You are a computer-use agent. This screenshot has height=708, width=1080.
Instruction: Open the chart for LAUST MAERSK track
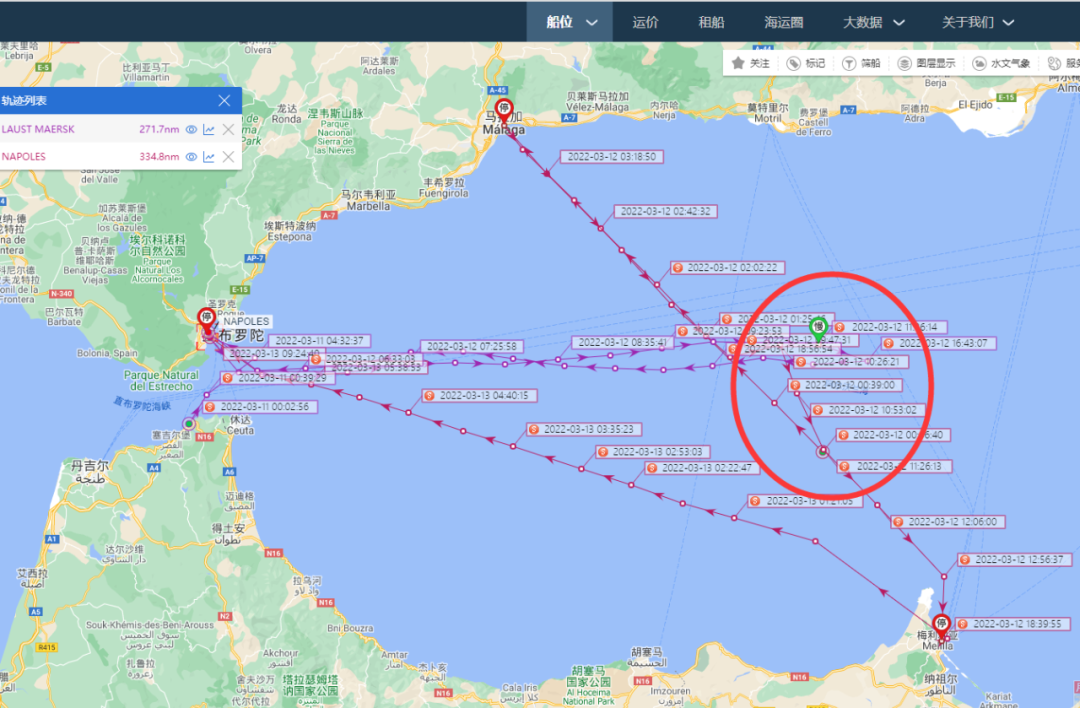pos(209,129)
